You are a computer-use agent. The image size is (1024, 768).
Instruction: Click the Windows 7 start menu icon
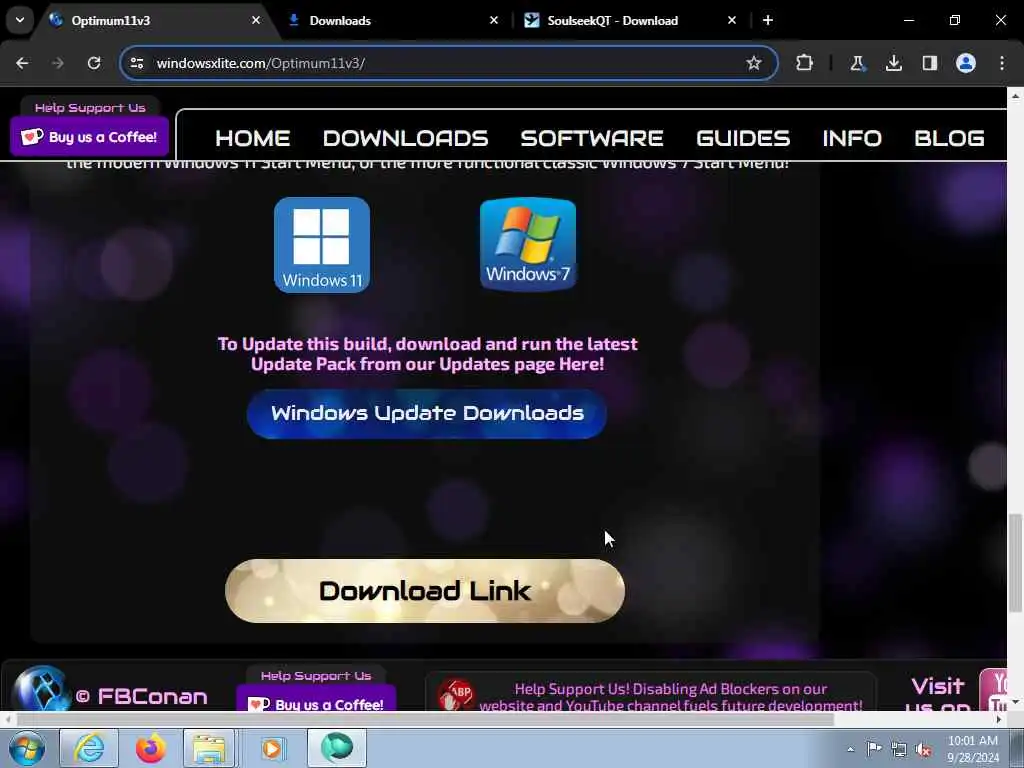pyautogui.click(x=528, y=244)
